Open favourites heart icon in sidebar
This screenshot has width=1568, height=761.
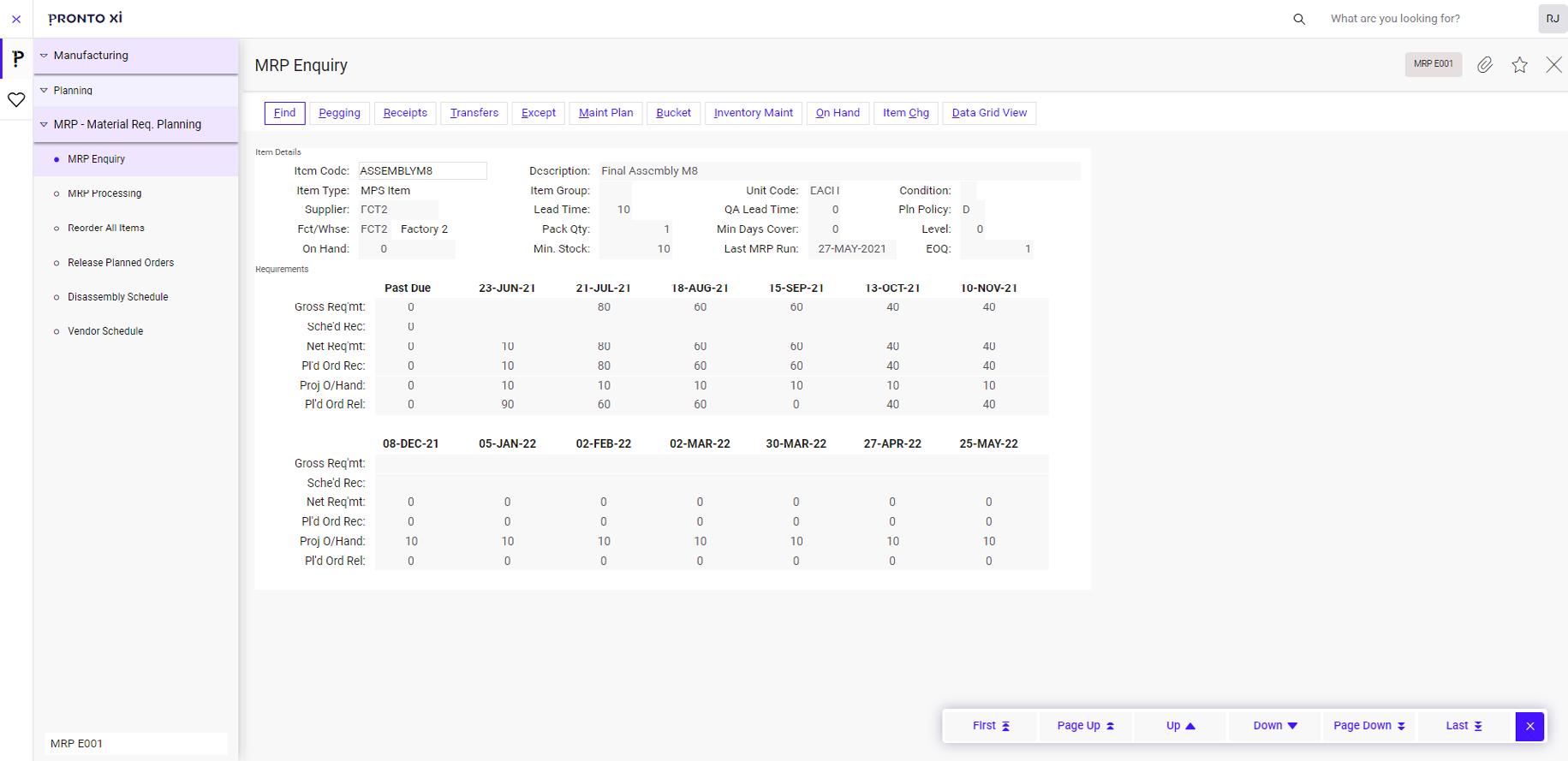(x=16, y=100)
